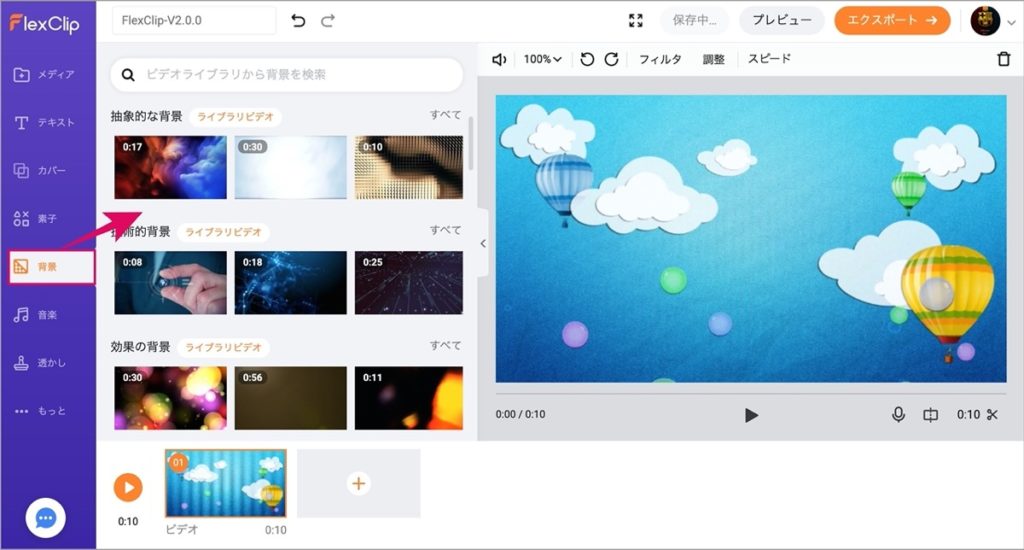
Task: Select storyboard clip 01 thumbnail
Action: pyautogui.click(x=226, y=483)
